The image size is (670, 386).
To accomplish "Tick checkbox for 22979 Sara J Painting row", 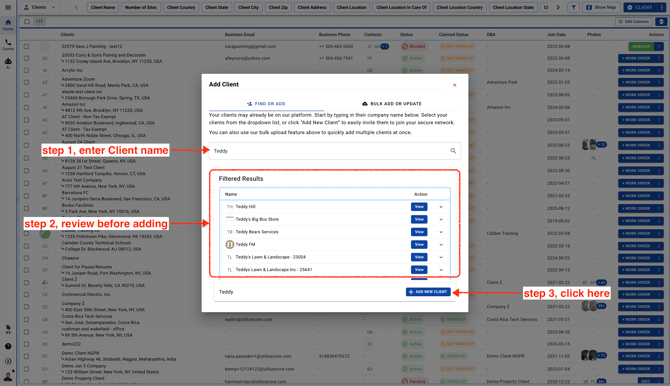I will 26,46.
